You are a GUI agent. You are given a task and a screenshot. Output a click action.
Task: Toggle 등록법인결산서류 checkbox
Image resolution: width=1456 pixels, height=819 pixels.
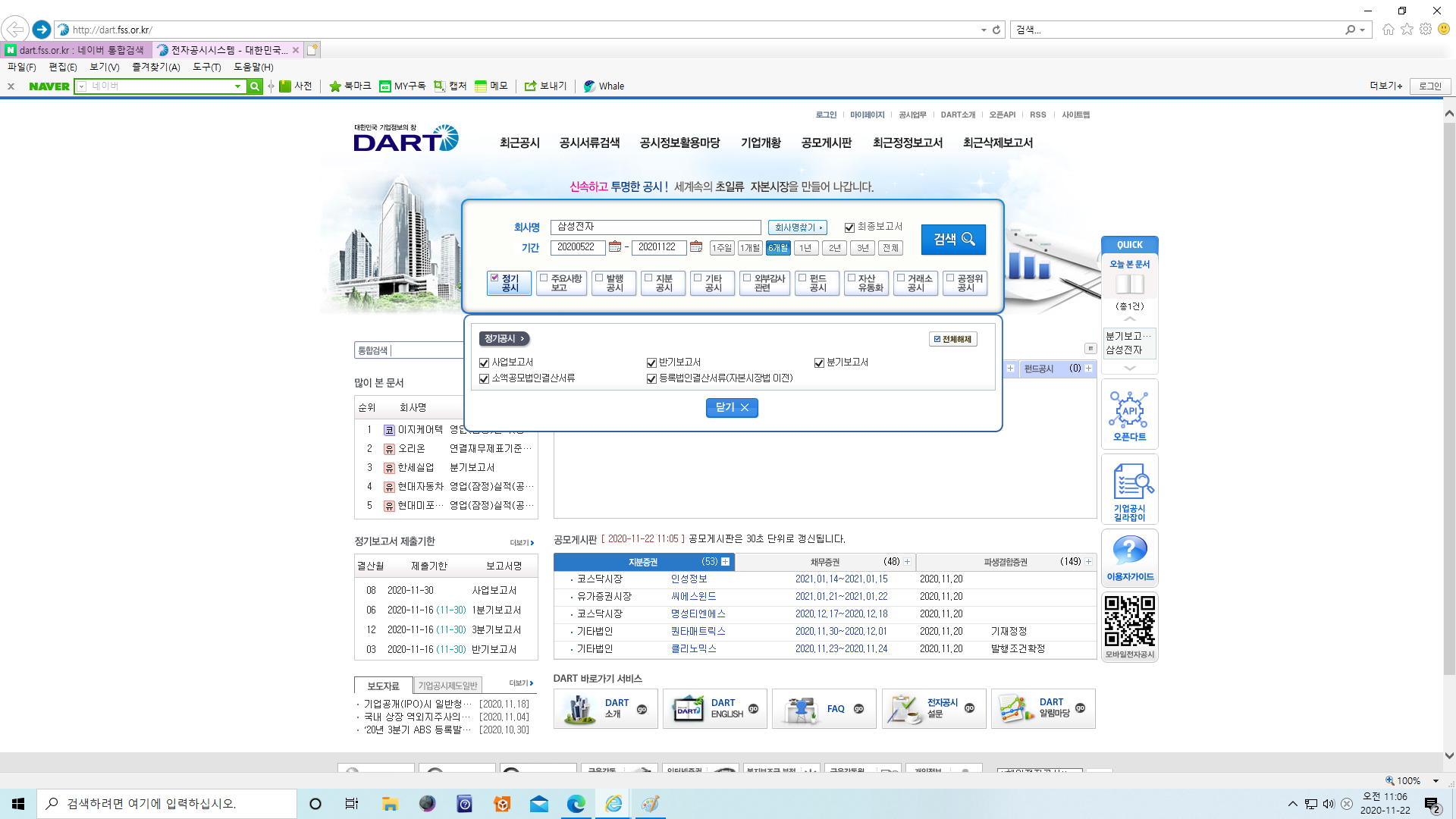tap(651, 379)
